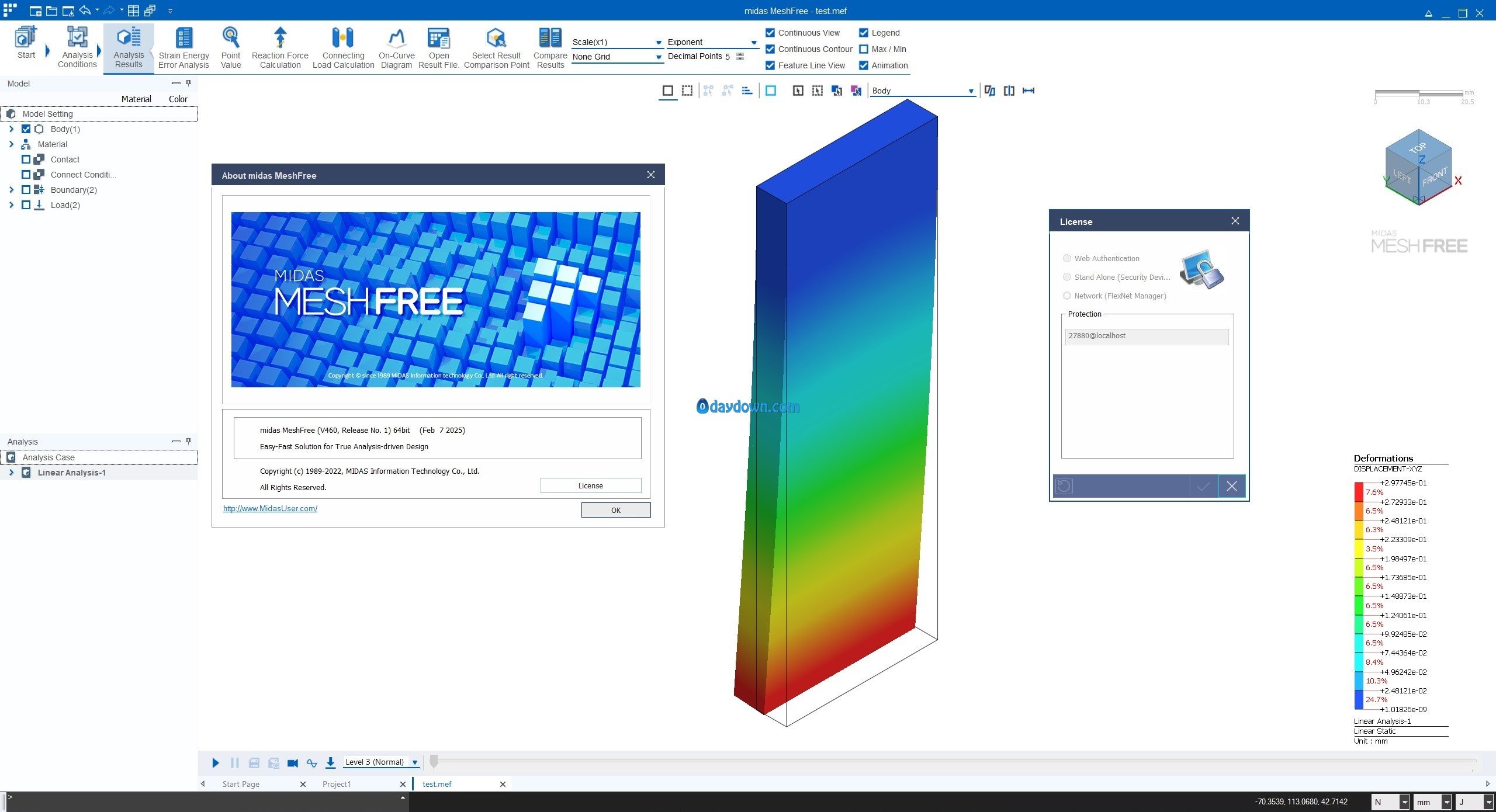Open the Scale(x1) dropdown
1496x812 pixels.
[617, 42]
